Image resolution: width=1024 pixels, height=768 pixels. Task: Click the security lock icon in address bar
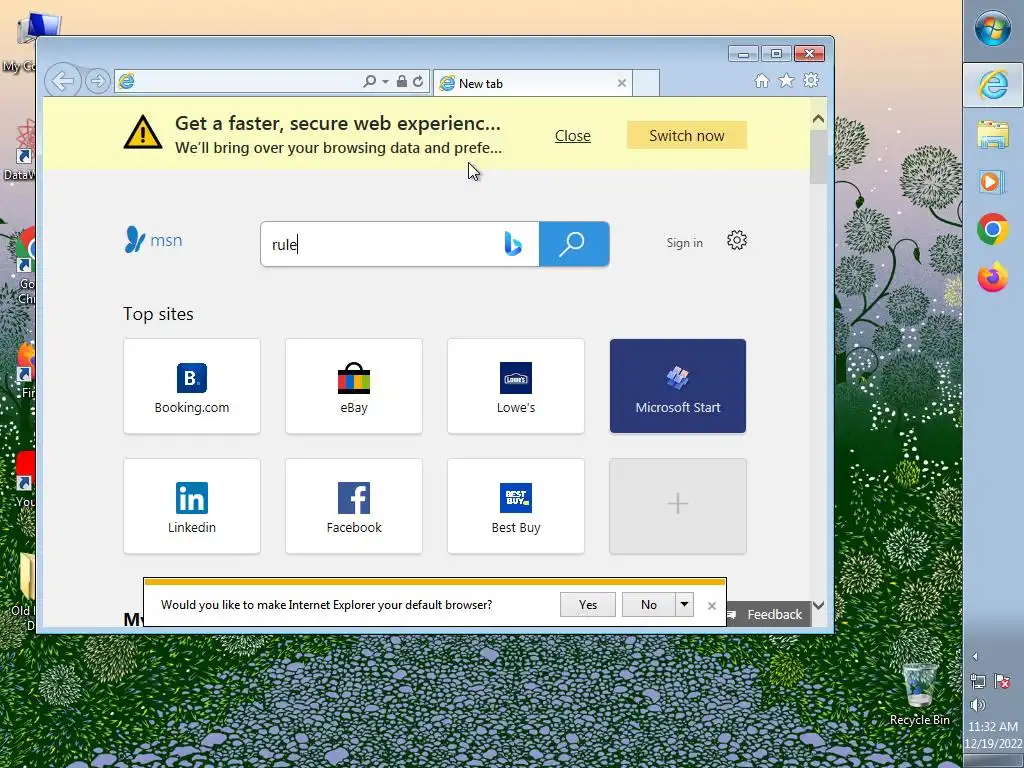point(402,82)
